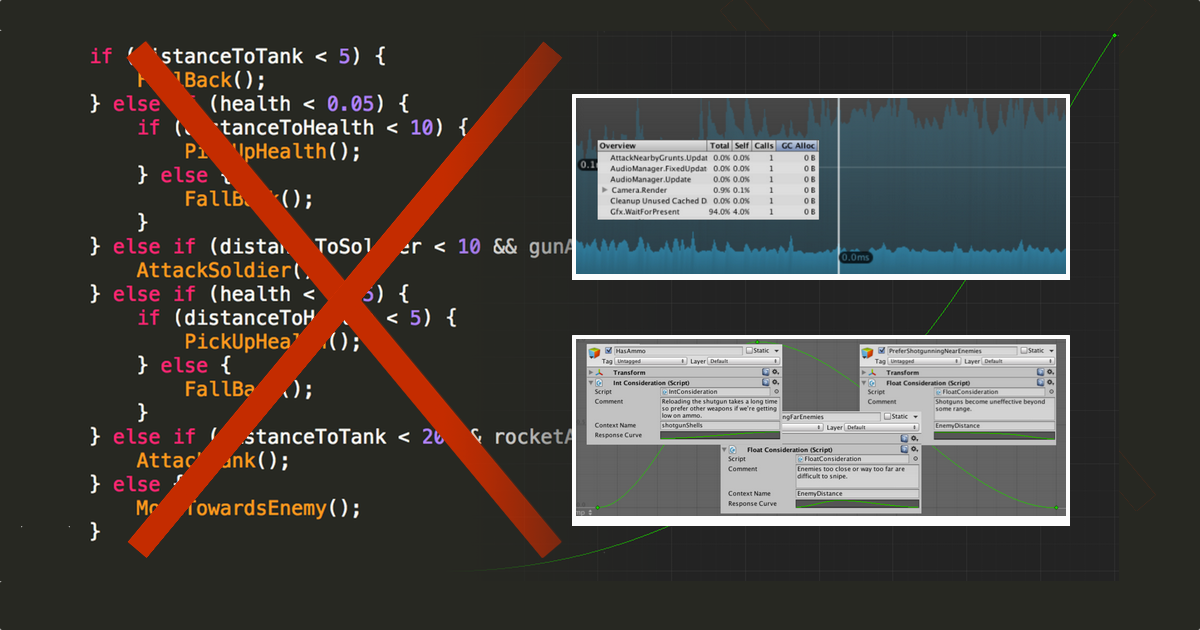Enable Static checkbox in ngFarEnemies panel
The width and height of the screenshot is (1200, 630).
coord(887,417)
